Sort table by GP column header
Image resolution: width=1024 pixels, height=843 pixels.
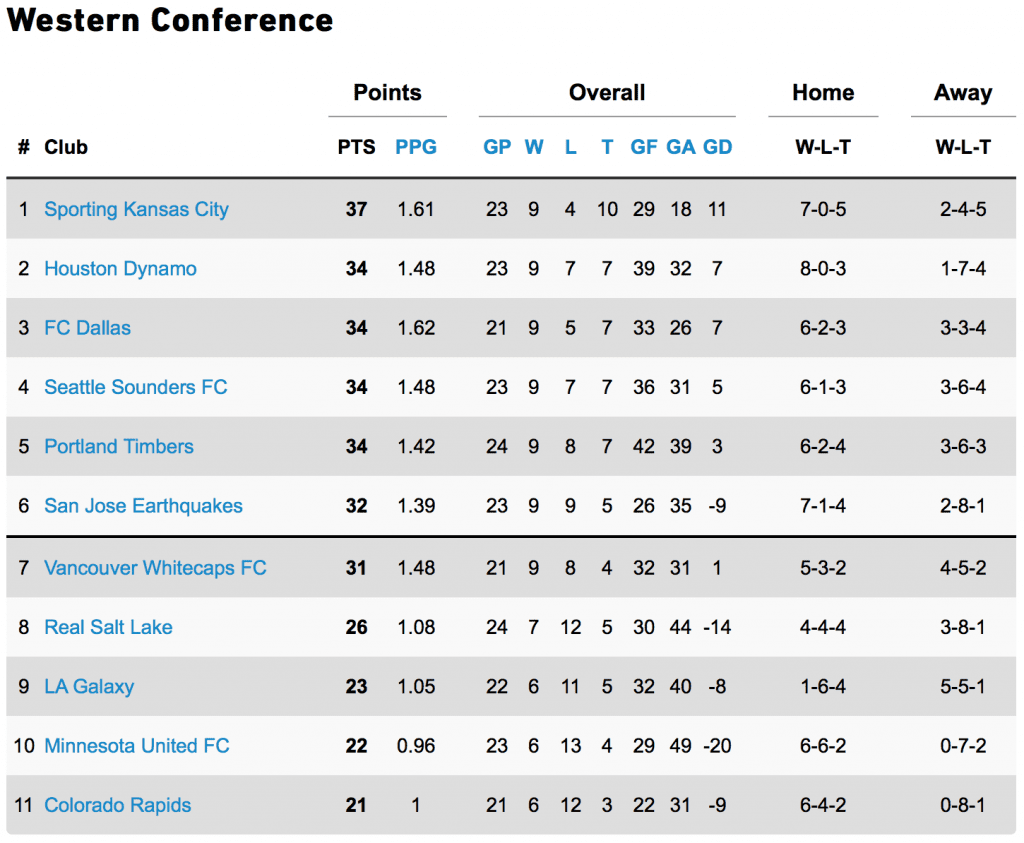(x=497, y=147)
